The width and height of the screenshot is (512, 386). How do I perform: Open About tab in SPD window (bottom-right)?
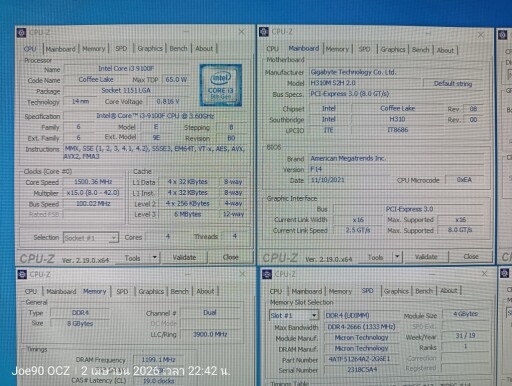[x=449, y=290]
